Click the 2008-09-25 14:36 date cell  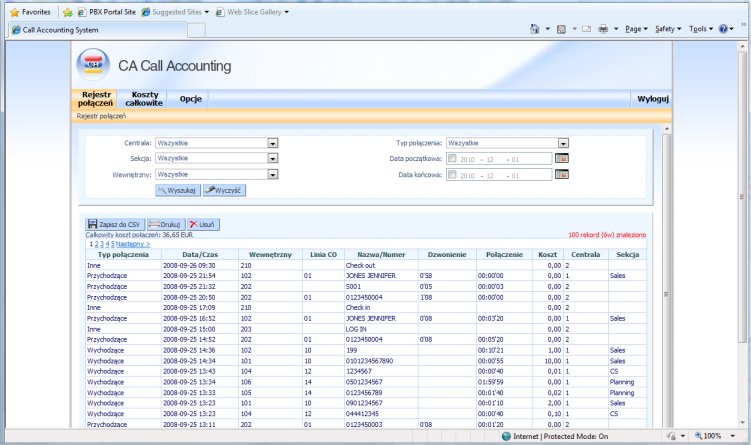[x=189, y=350]
